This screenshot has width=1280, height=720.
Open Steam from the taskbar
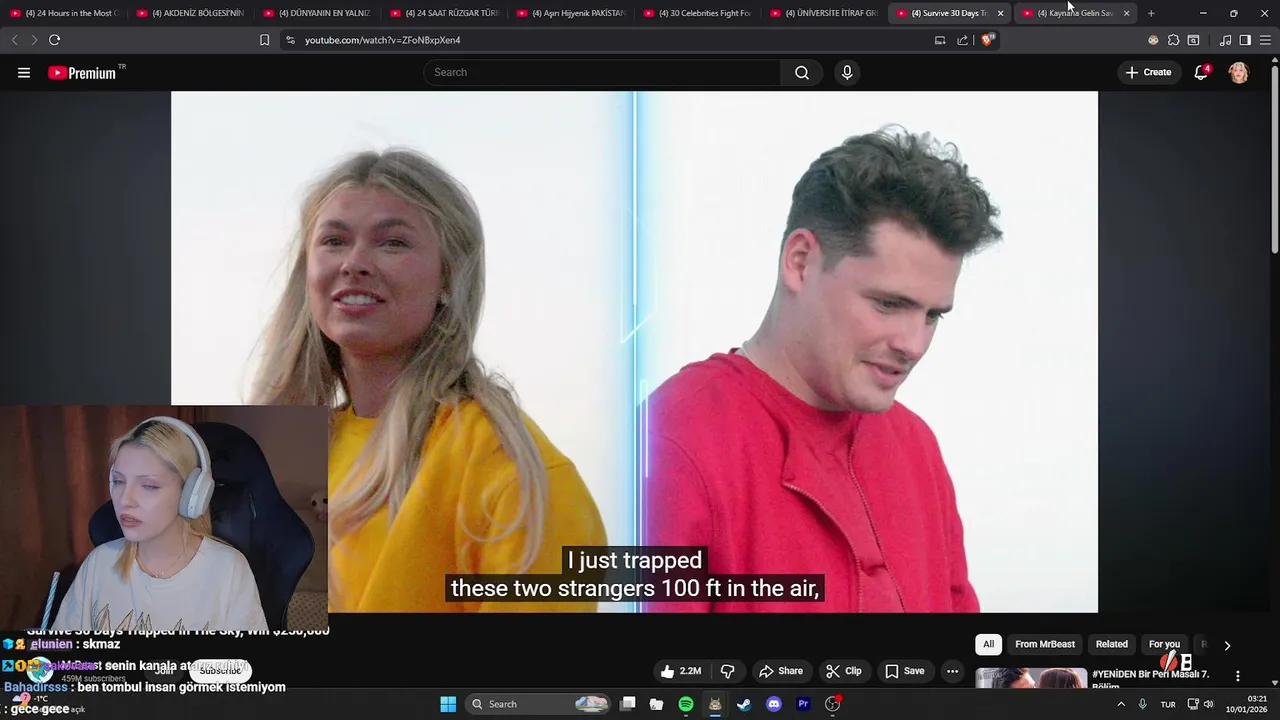coord(744,704)
